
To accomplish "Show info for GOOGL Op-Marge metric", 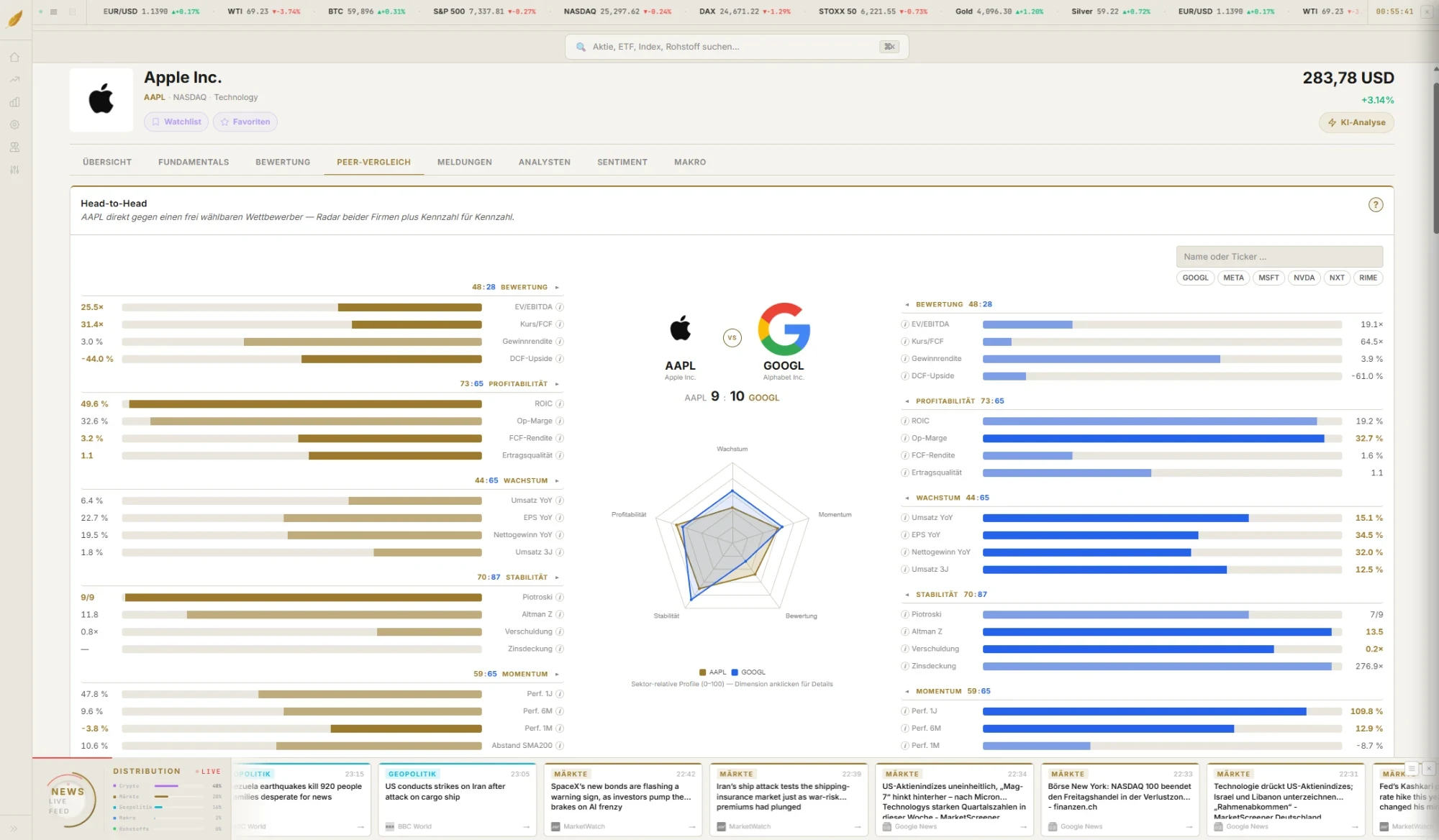I will (x=905, y=439).
